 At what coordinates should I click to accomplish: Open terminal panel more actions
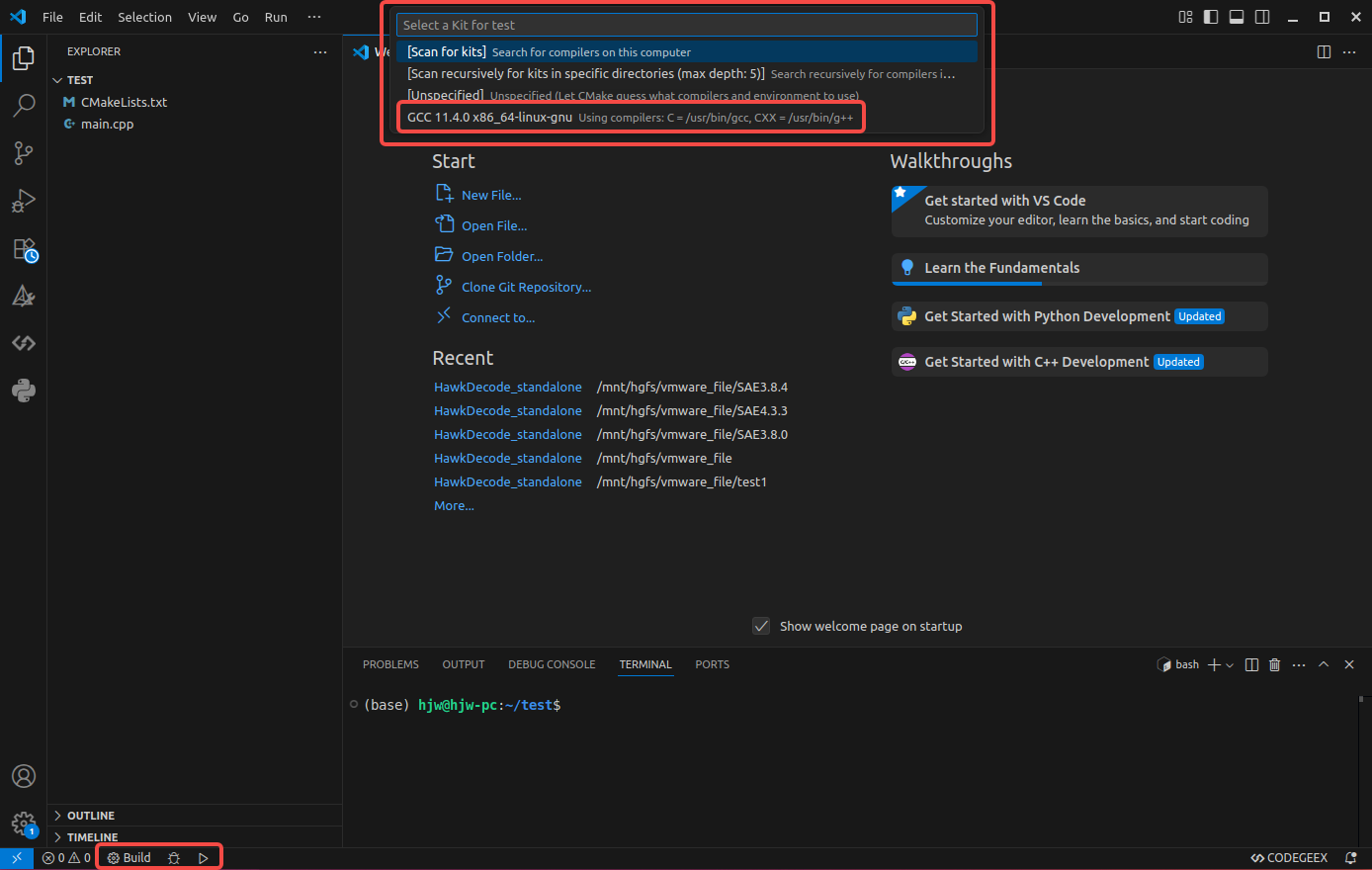[x=1299, y=665]
